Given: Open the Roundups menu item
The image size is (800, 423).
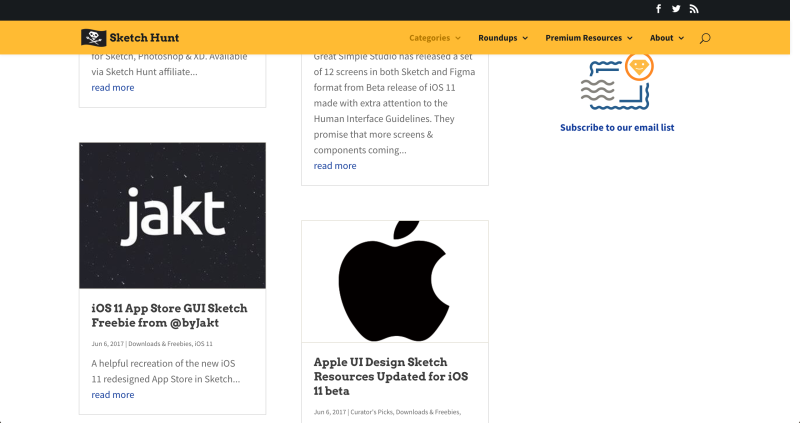Looking at the screenshot, I should click(497, 38).
